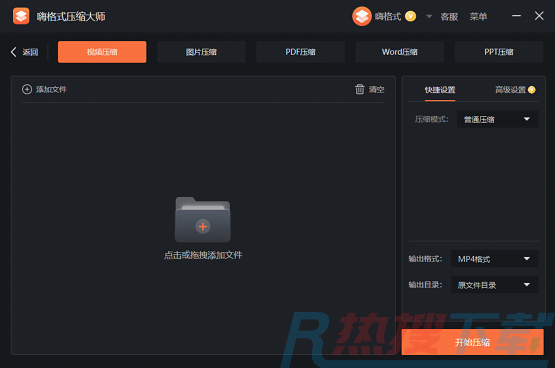Viewport: 555px width, 368px height.
Task: Click the VIP badge next to 高级设置
Action: tap(532, 90)
